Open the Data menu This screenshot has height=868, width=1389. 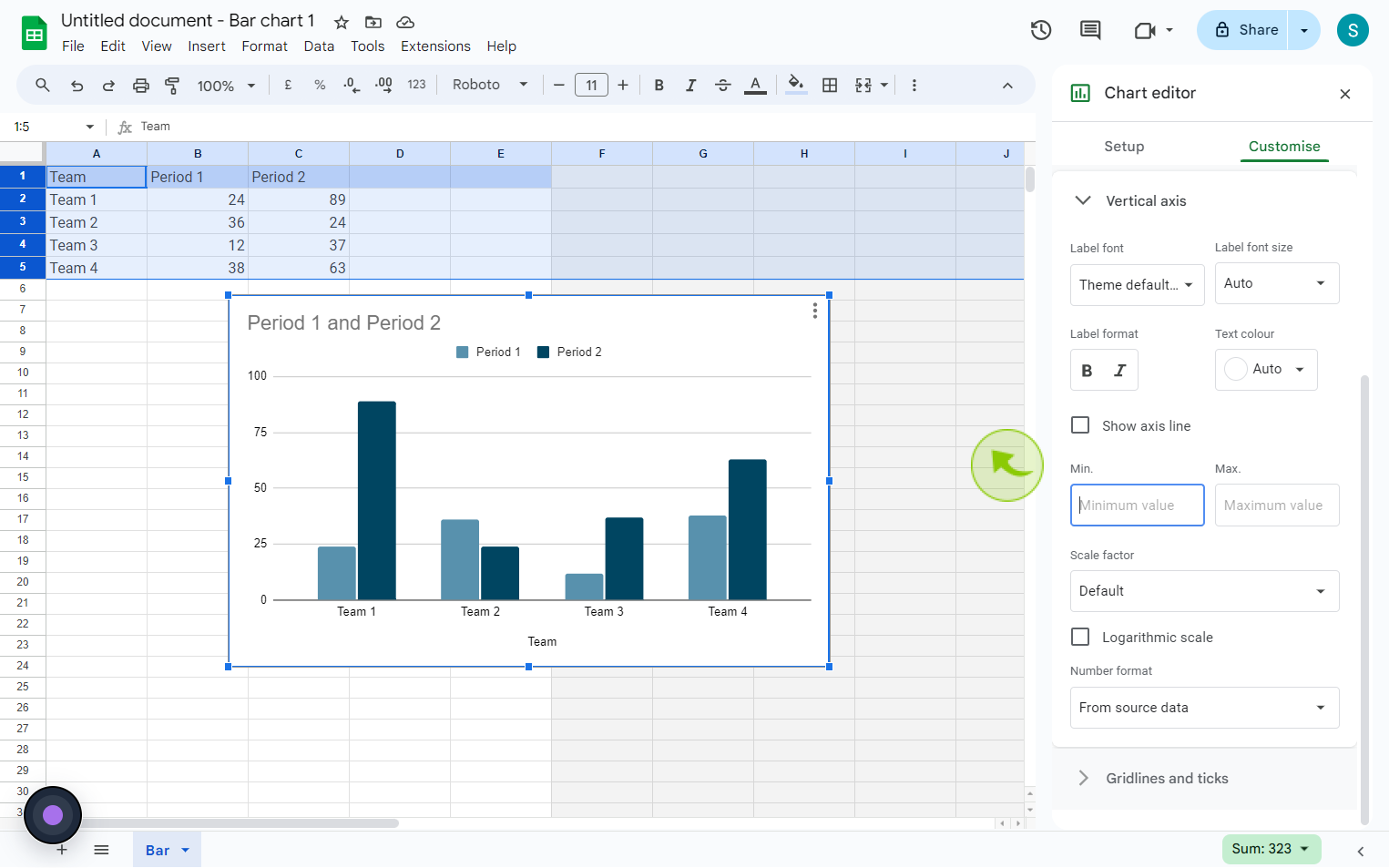click(319, 46)
